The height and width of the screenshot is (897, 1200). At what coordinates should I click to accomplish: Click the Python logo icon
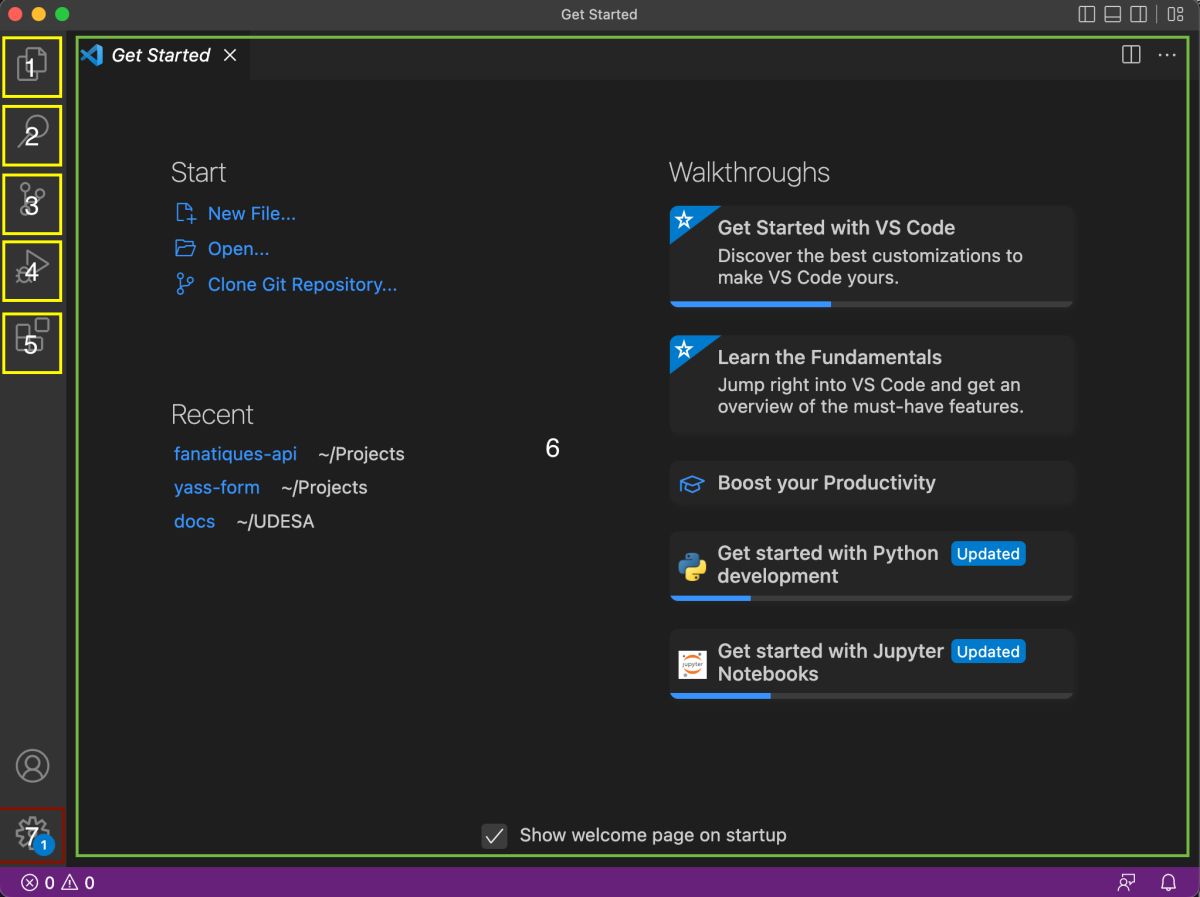692,566
